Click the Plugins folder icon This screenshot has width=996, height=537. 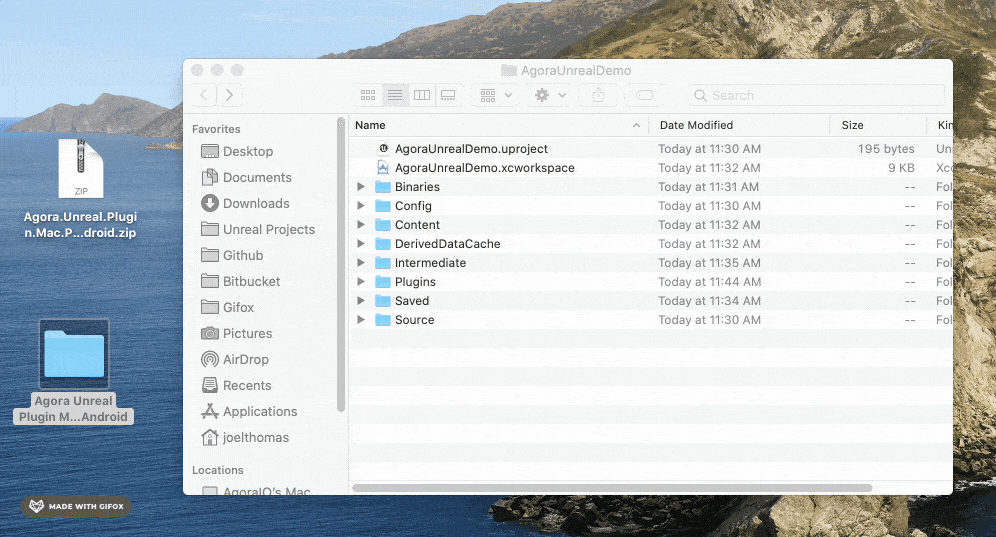click(x=383, y=282)
